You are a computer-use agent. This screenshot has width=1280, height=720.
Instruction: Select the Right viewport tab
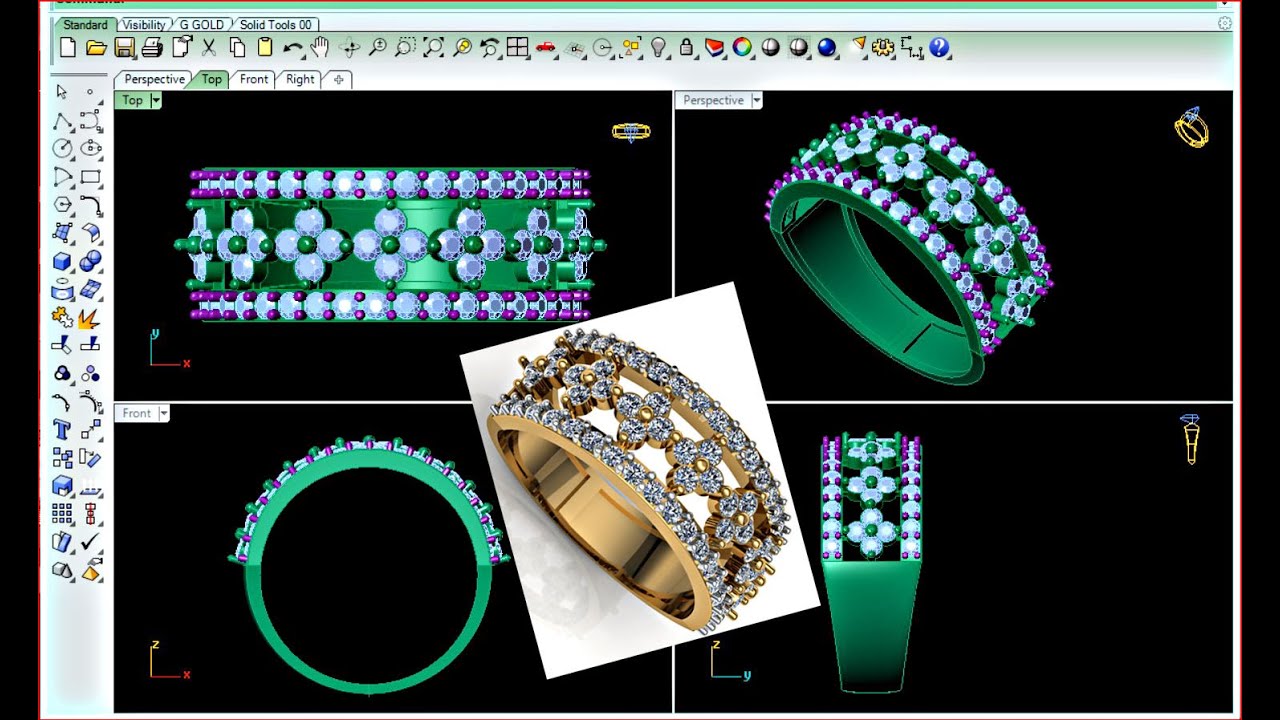click(300, 79)
